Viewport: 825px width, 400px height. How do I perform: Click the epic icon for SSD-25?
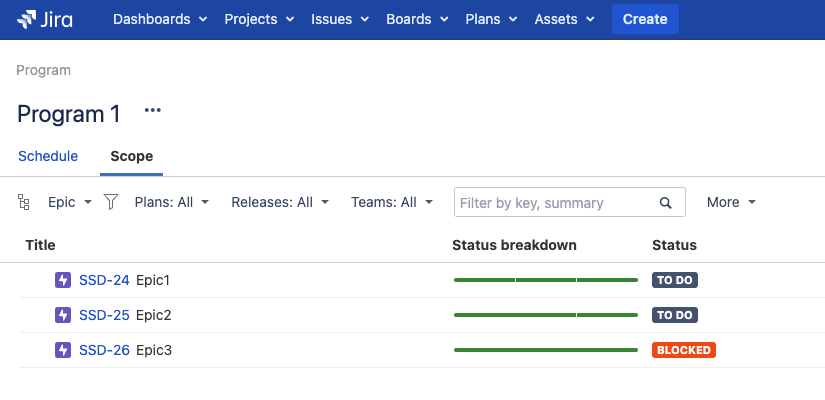(x=63, y=315)
